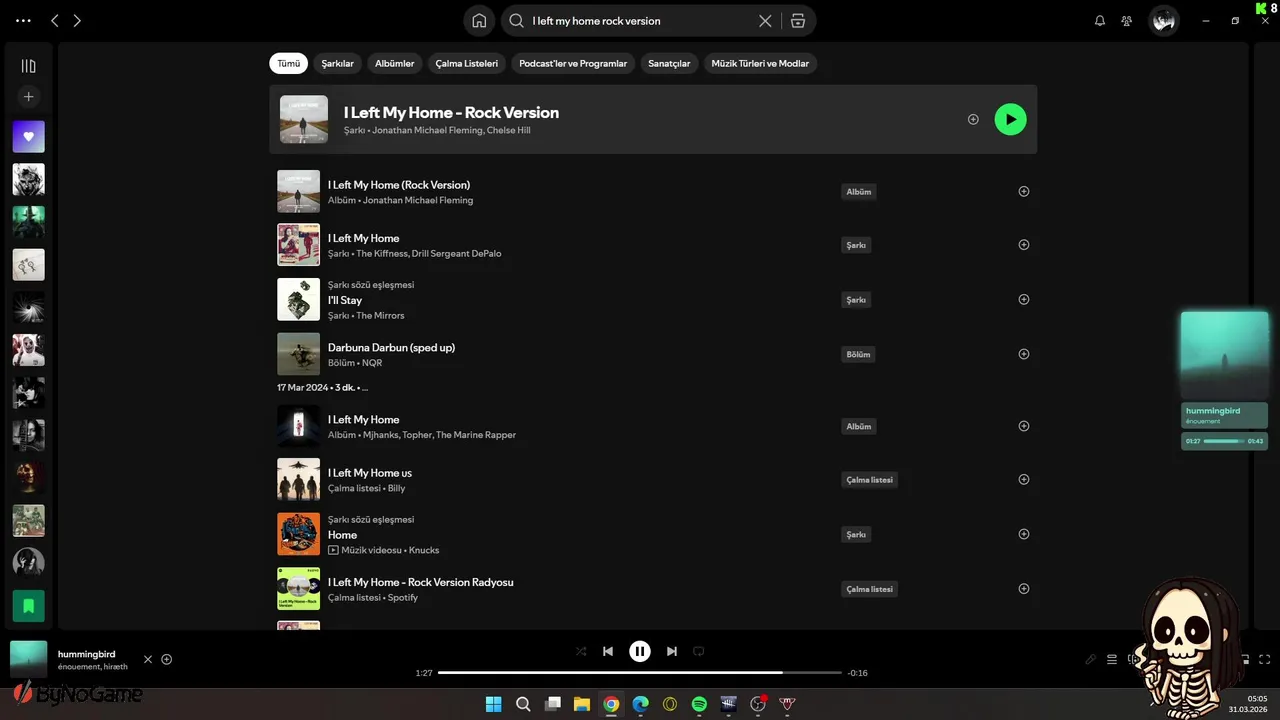Select the Podcast'ler ve Programlar chip
The image size is (1280, 720).
click(573, 63)
